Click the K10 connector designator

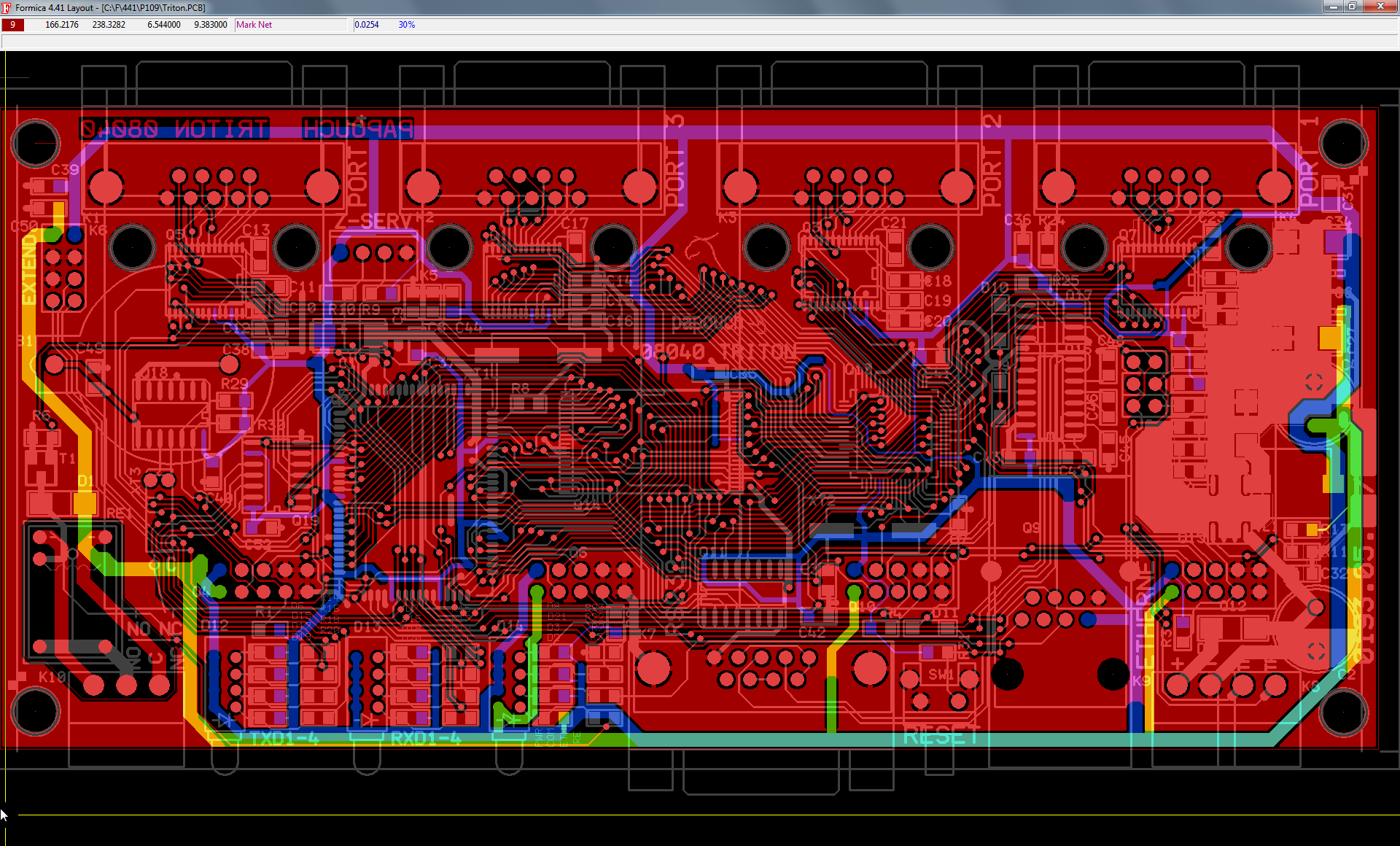(52, 677)
